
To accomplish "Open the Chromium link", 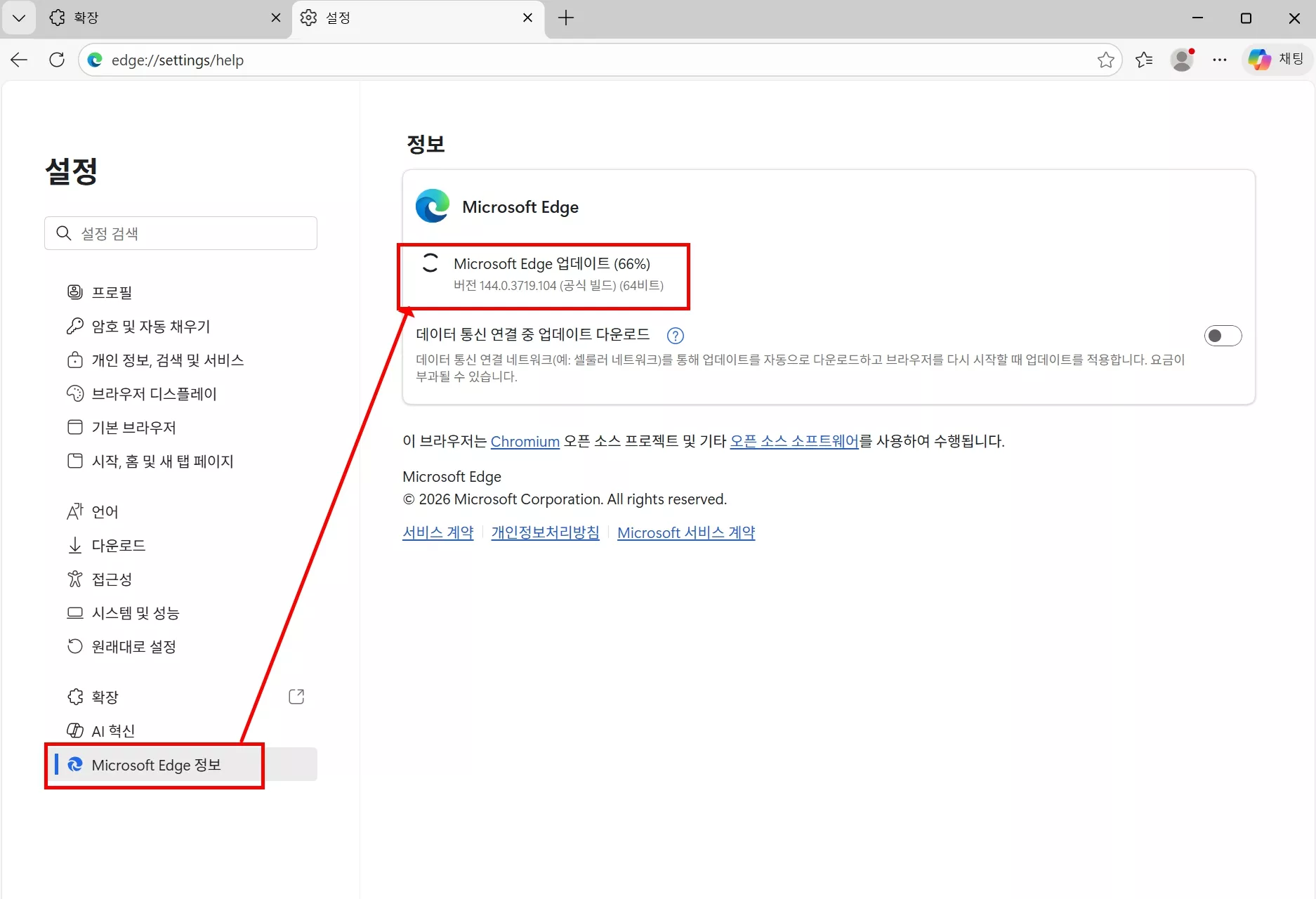I will pyautogui.click(x=525, y=441).
